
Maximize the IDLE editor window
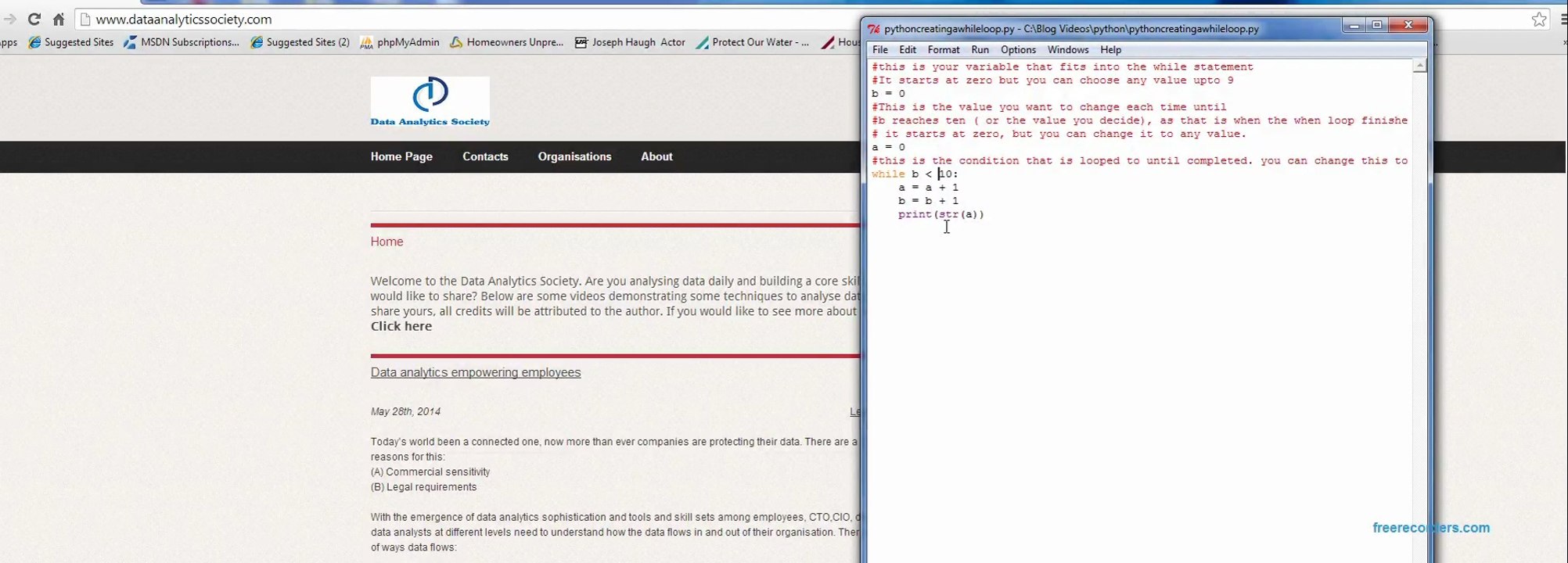coord(1377,26)
